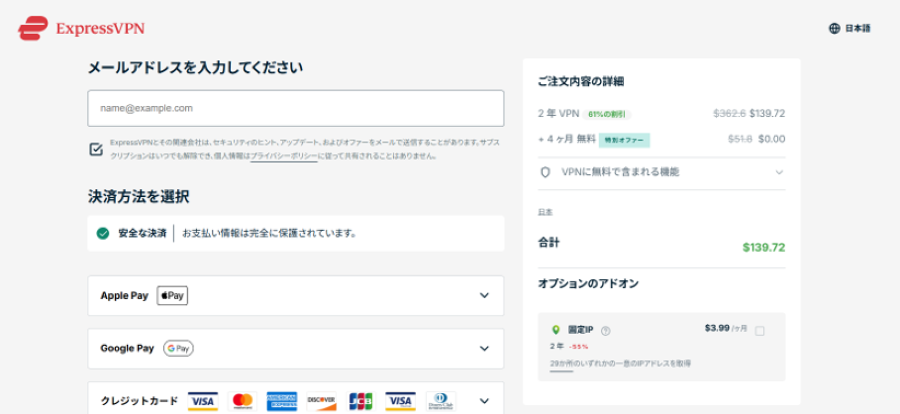The image size is (900, 414).
Task: Click the Google Pay badge icon
Action: [x=178, y=348]
